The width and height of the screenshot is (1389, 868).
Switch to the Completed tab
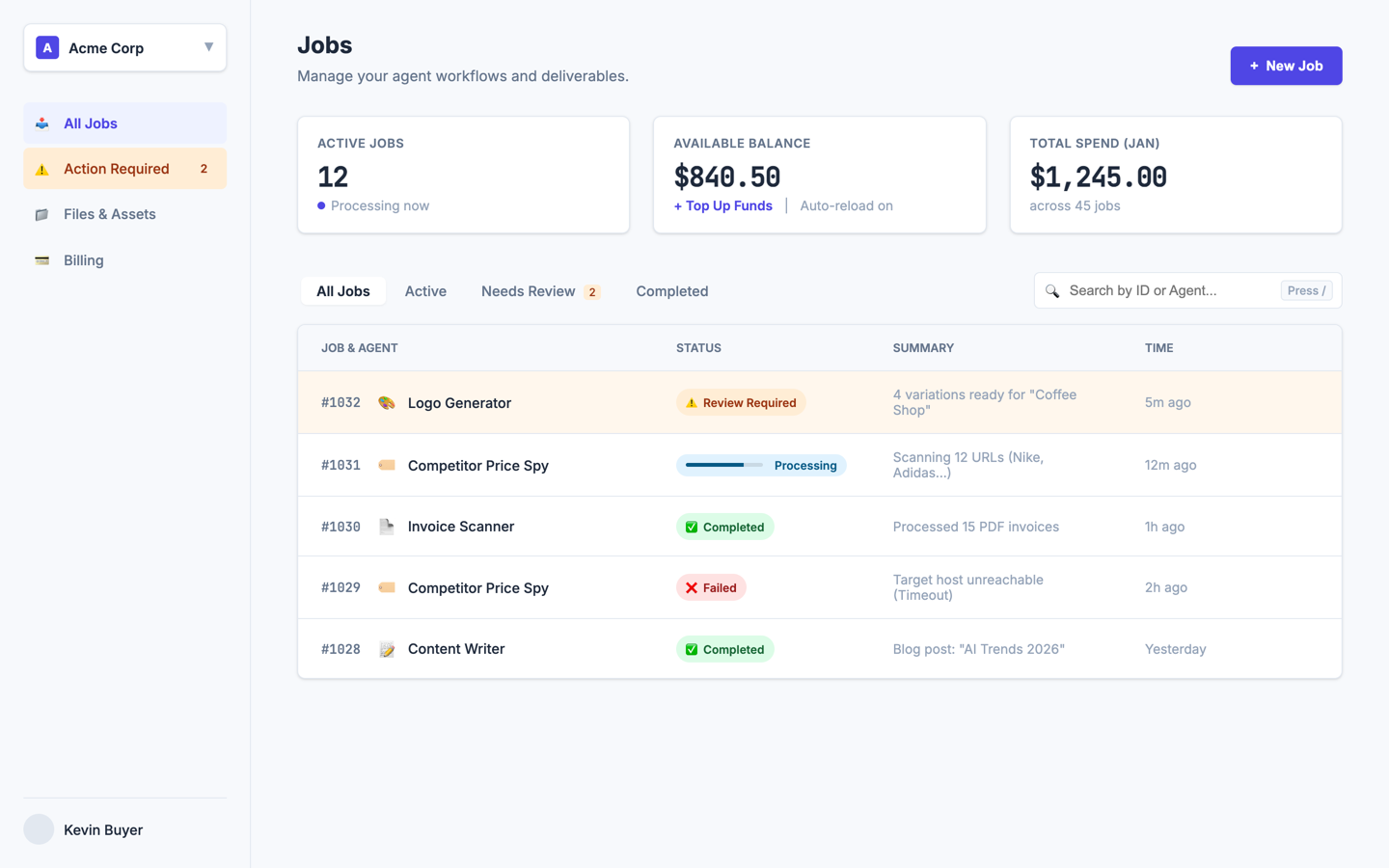click(x=671, y=290)
